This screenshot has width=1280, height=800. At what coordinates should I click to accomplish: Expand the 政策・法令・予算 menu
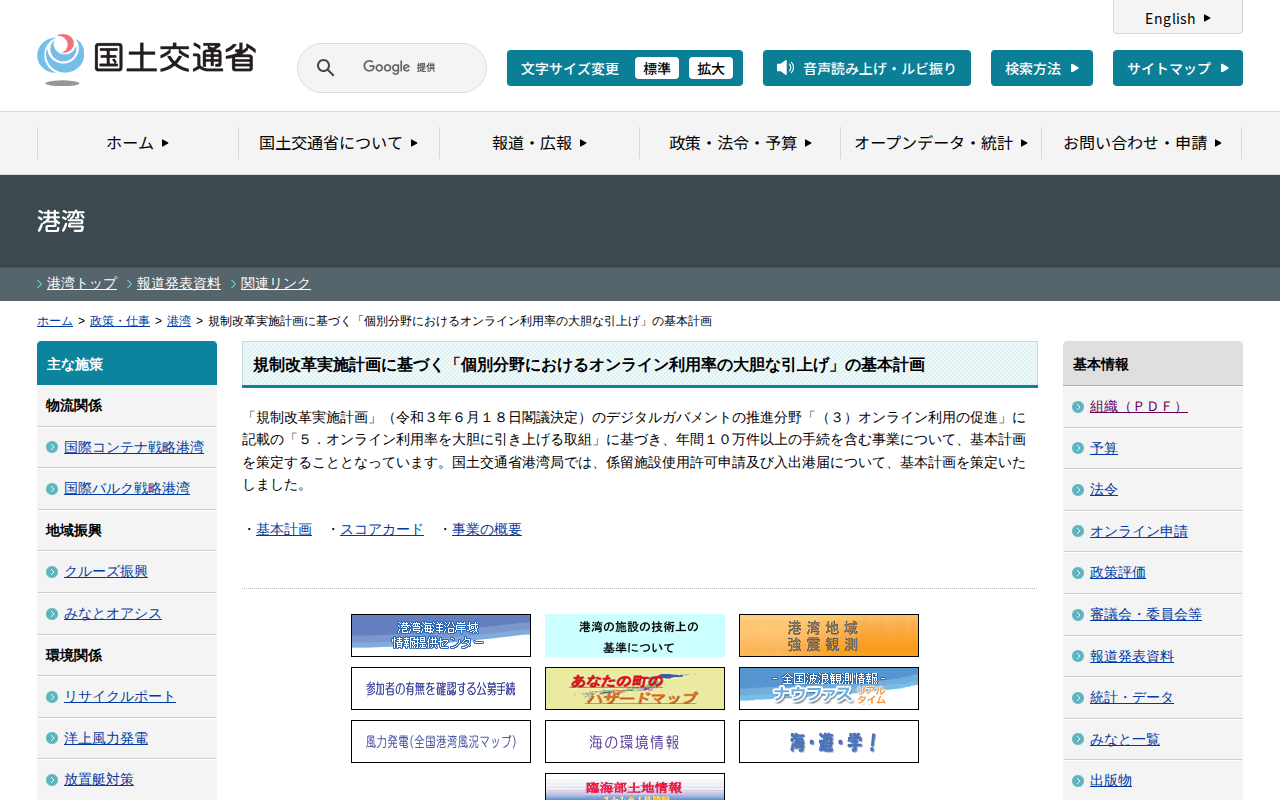coord(740,143)
